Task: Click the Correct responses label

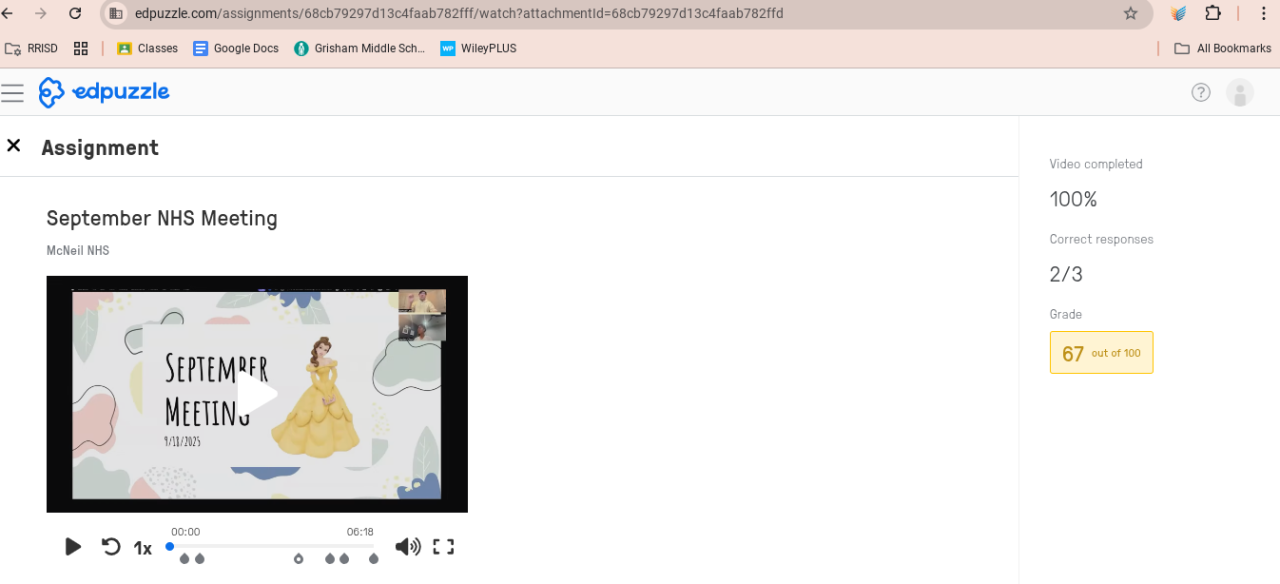Action: point(1101,239)
